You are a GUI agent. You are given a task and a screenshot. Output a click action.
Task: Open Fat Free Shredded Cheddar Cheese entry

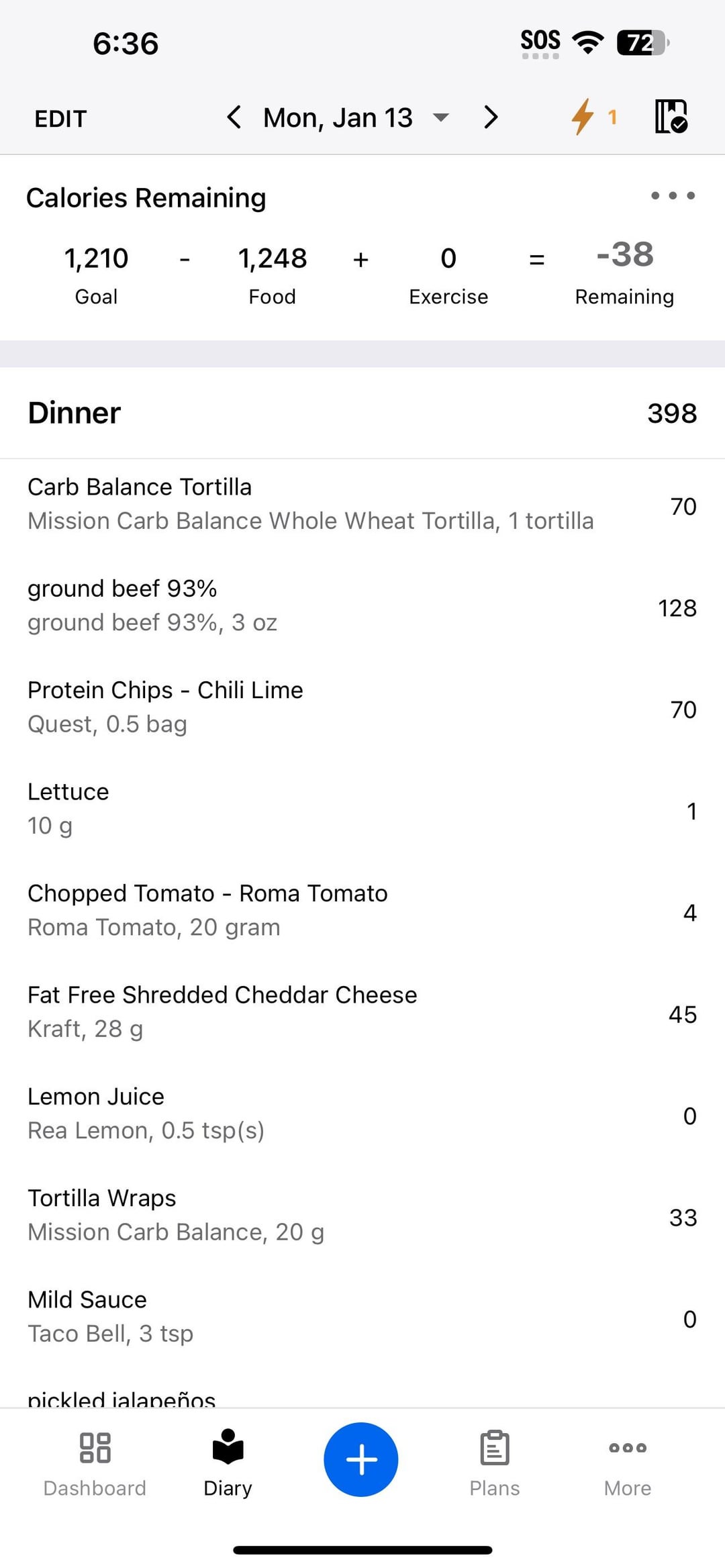(x=362, y=1012)
